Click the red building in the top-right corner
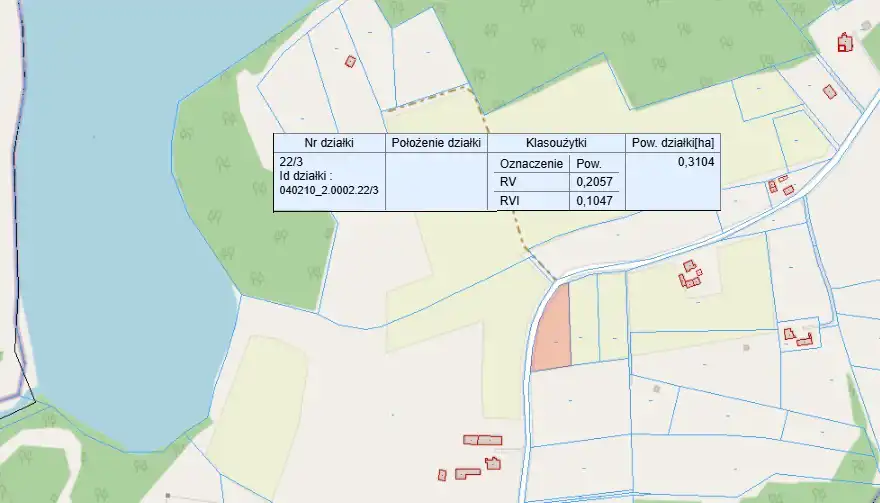Image resolution: width=880 pixels, height=503 pixels. [845, 42]
